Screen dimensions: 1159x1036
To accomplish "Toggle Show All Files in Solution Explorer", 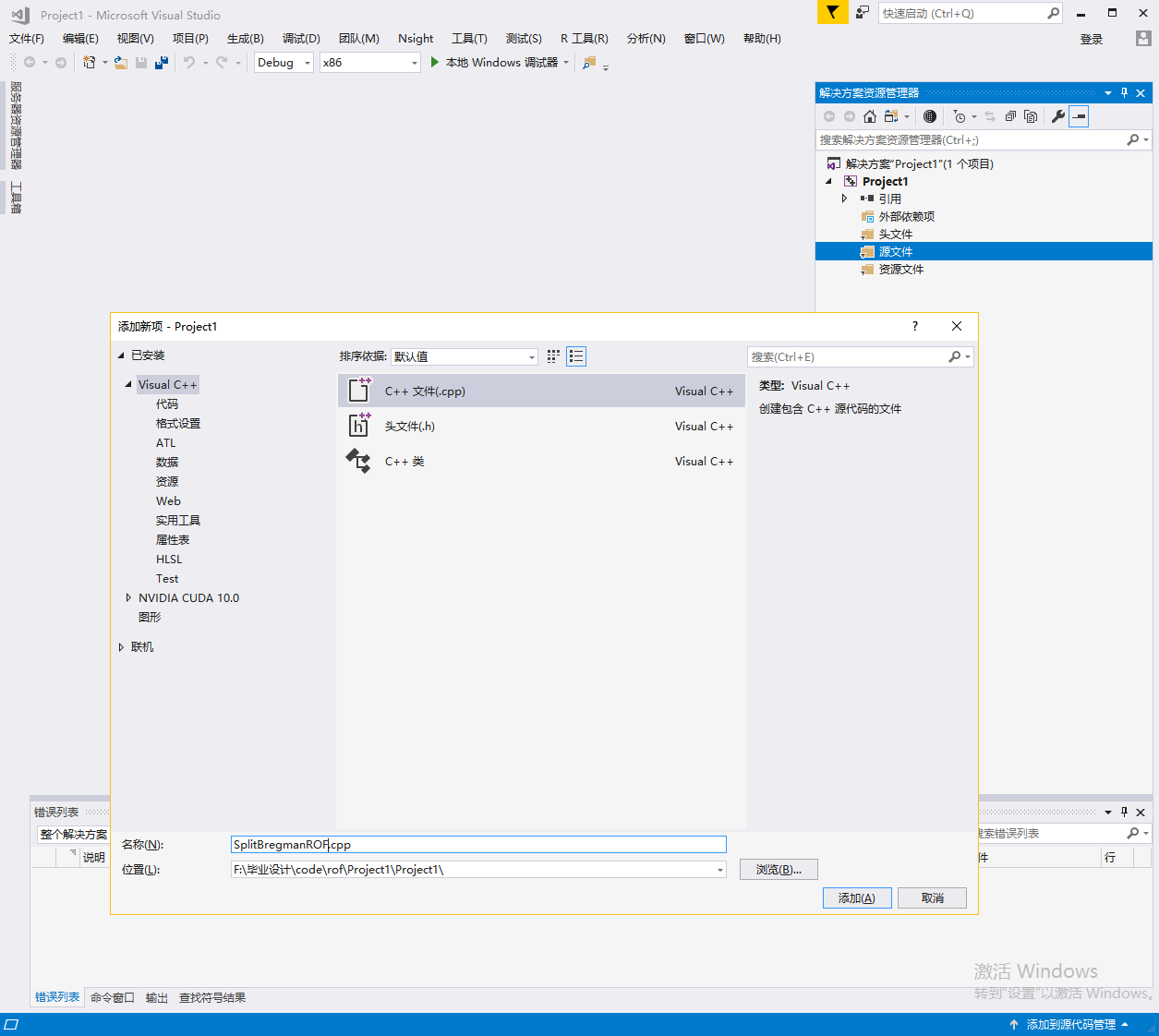I will 1031,116.
